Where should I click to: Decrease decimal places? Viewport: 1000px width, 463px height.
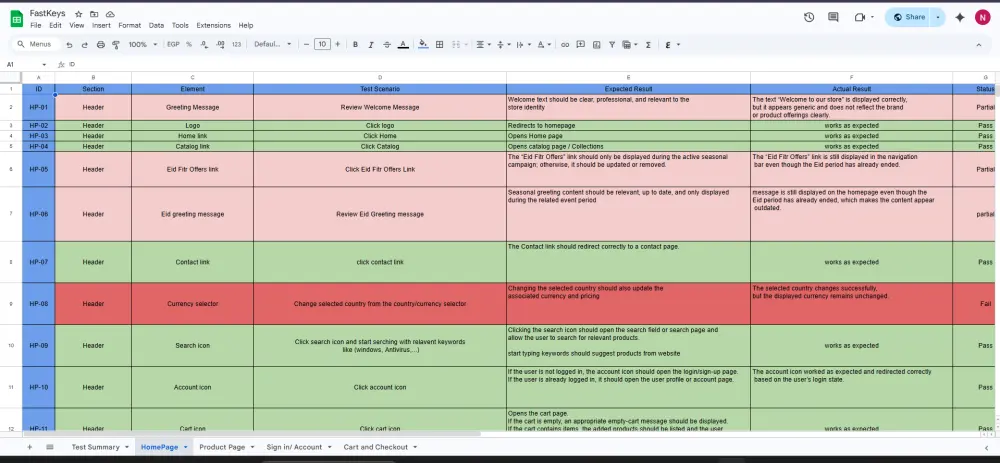(204, 45)
